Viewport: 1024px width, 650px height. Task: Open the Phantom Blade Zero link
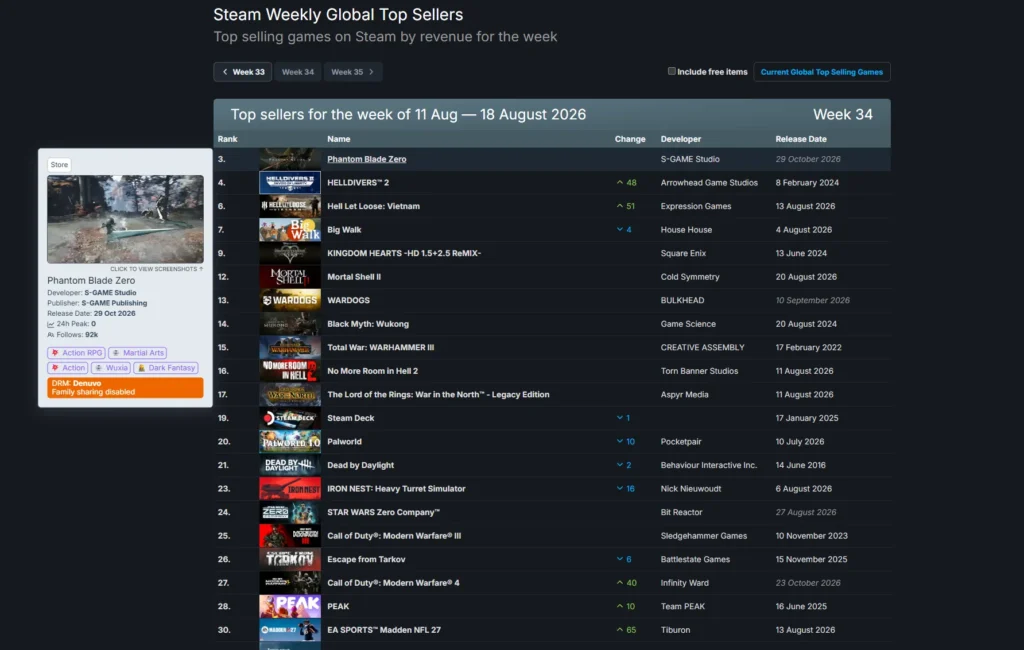coord(366,159)
